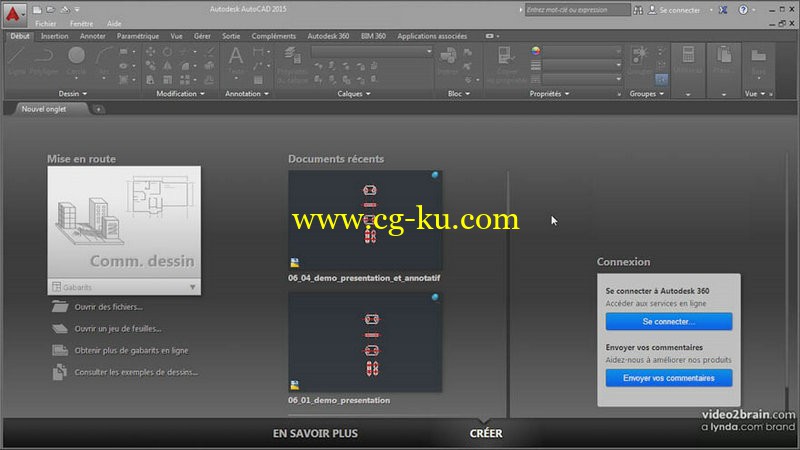Toggle pin on 06_01_demo_presentation
This screenshot has width=800, height=450.
435,297
